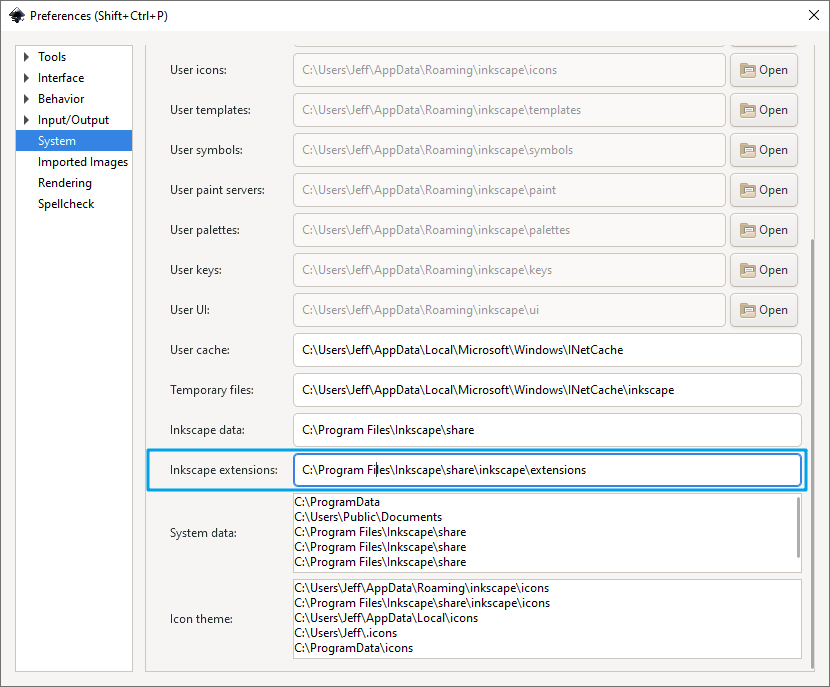Select the System preferences page
The height and width of the screenshot is (687, 830).
coord(74,141)
